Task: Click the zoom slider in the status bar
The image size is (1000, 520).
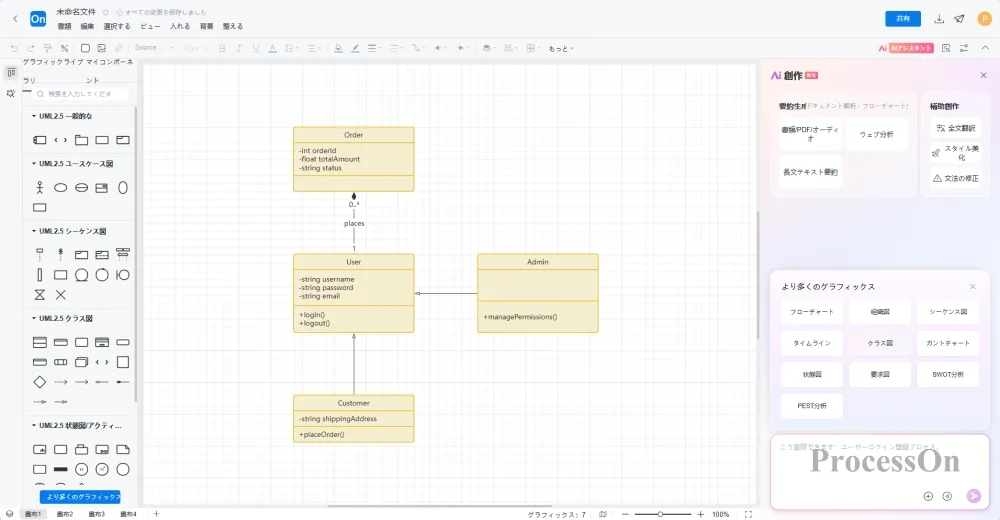Action: pyautogui.click(x=661, y=514)
